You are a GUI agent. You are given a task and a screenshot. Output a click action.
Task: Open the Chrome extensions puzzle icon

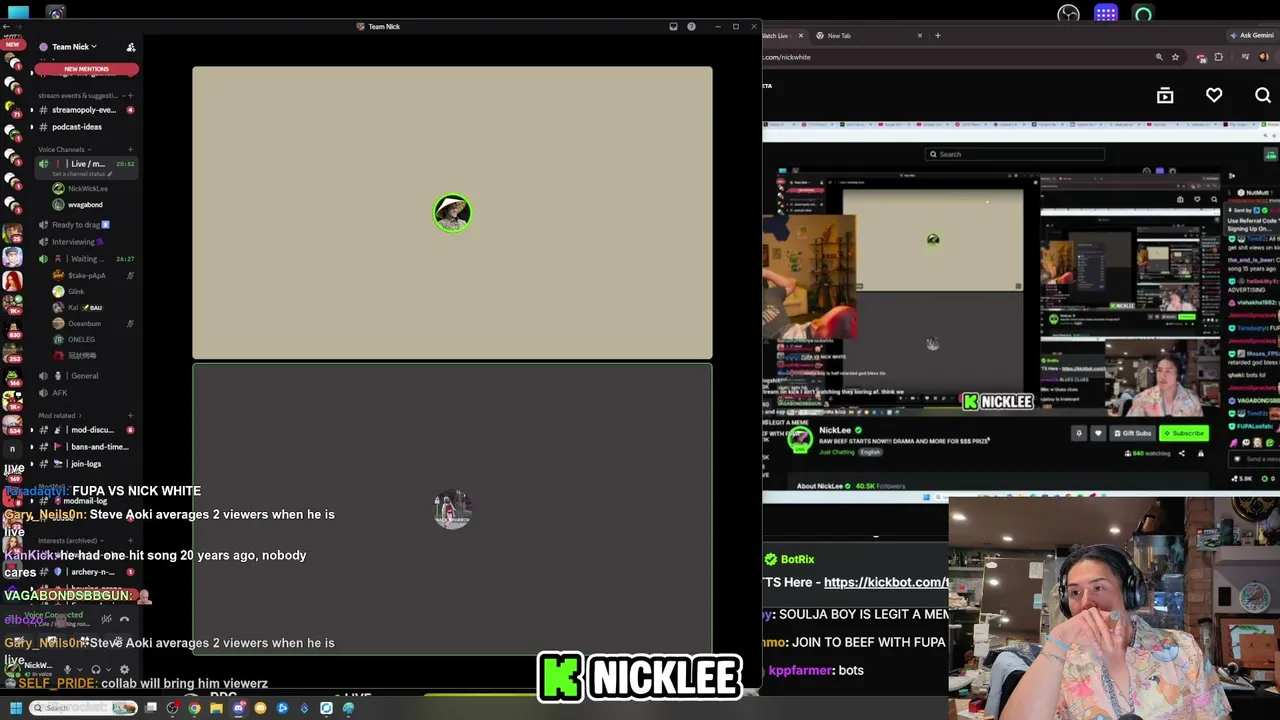click(x=1219, y=57)
